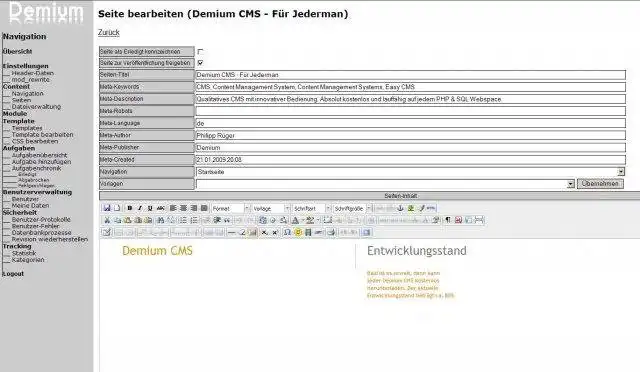Insert horizontal rule line icon
This screenshot has height=372, width=640.
[231, 232]
